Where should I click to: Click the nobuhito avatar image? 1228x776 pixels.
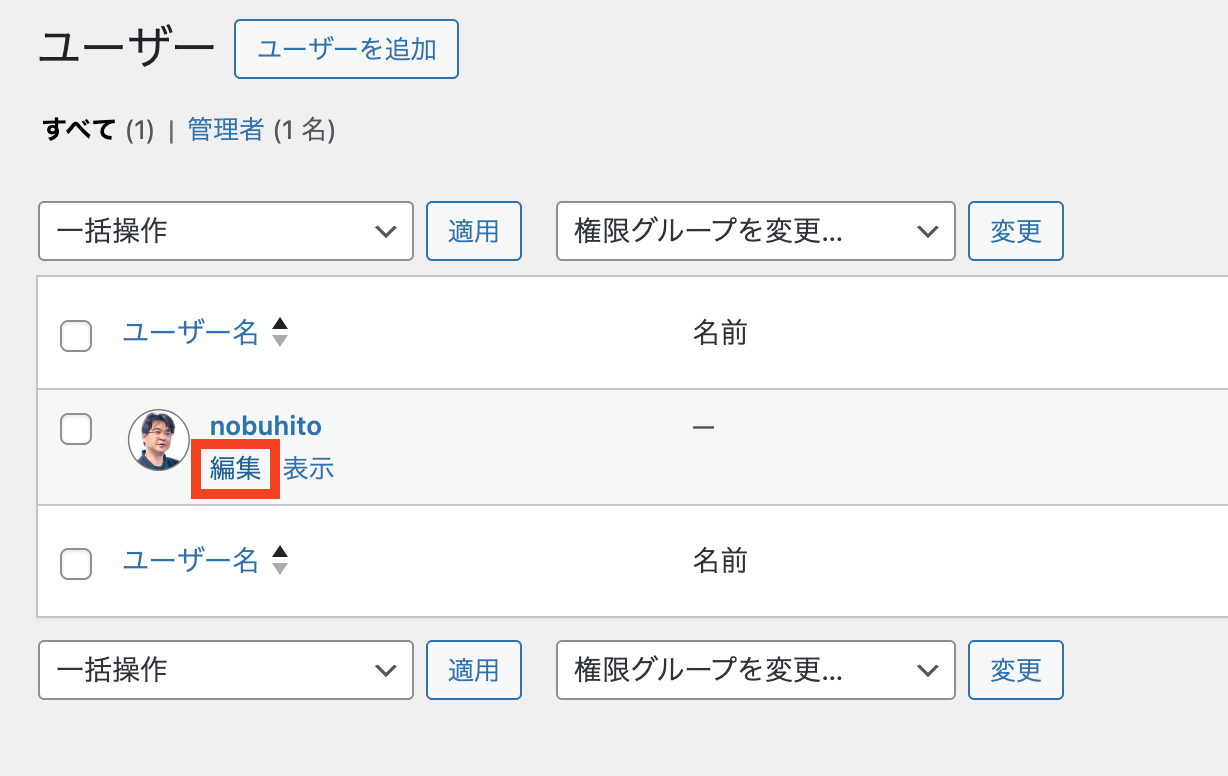pos(159,440)
